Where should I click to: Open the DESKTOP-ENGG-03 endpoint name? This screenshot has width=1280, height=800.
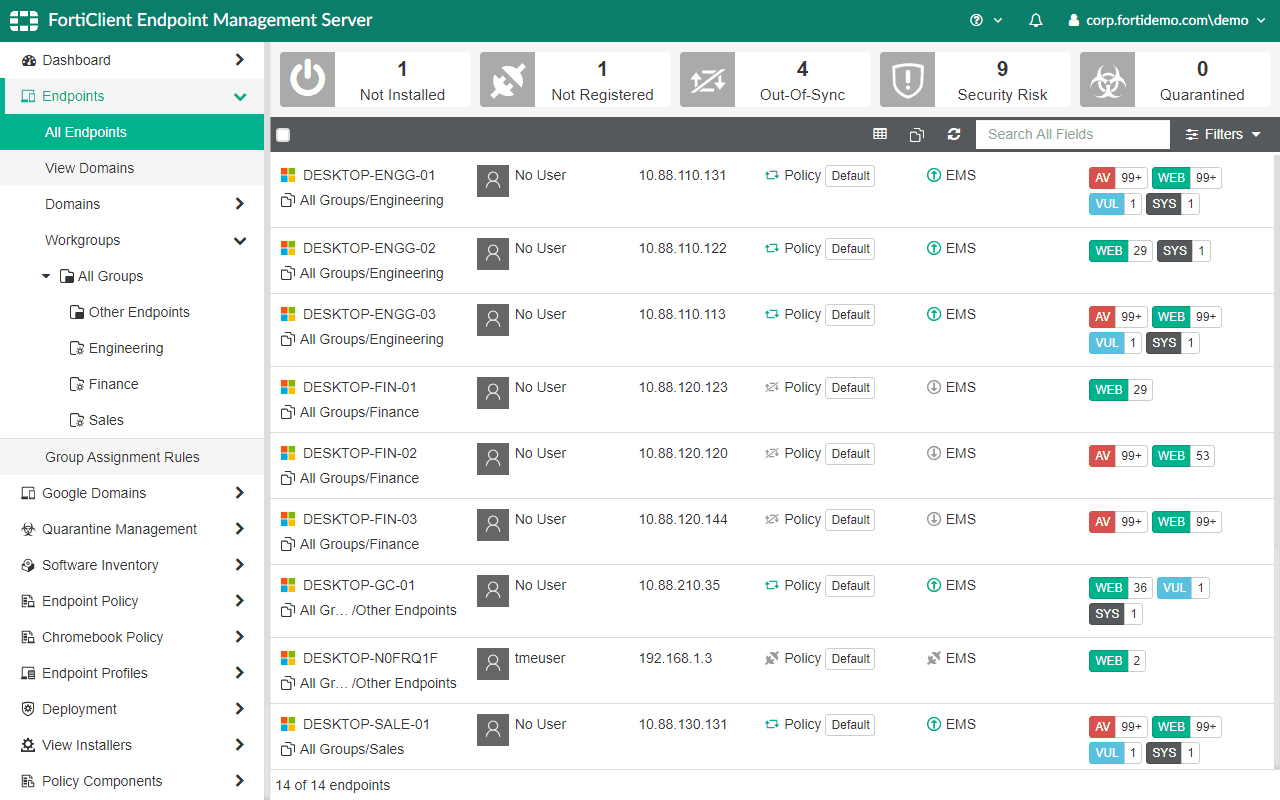[369, 314]
